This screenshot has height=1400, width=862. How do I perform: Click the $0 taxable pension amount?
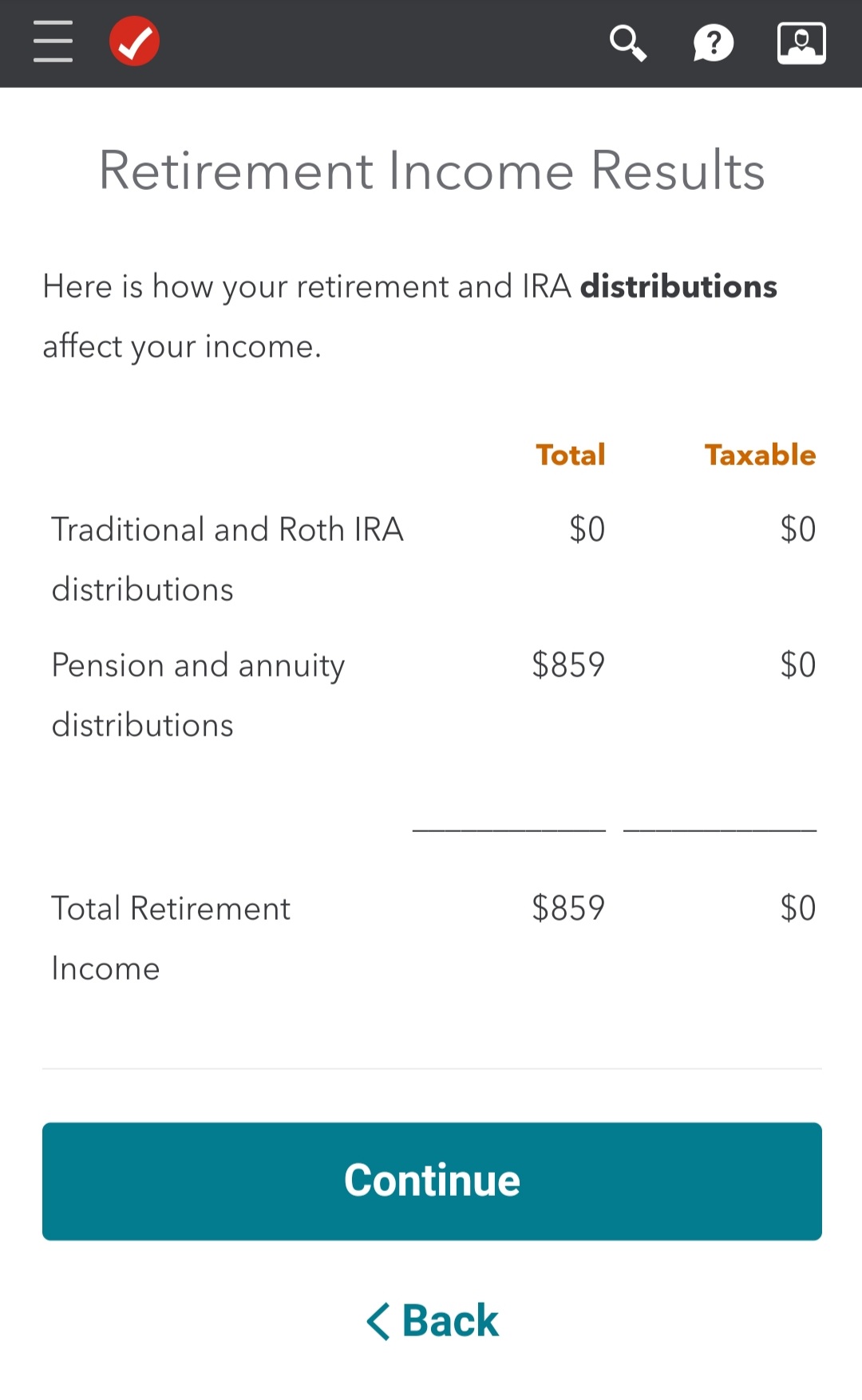[797, 665]
